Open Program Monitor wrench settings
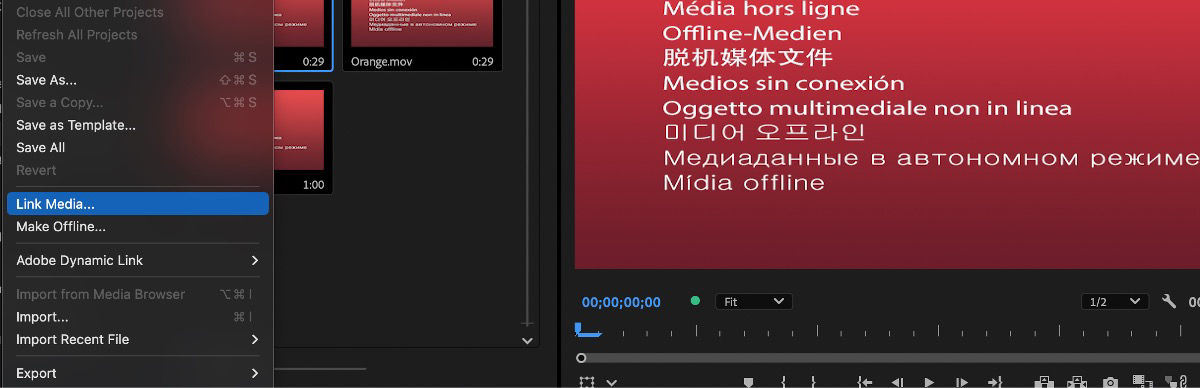Image resolution: width=1200 pixels, height=388 pixels. pos(1169,301)
